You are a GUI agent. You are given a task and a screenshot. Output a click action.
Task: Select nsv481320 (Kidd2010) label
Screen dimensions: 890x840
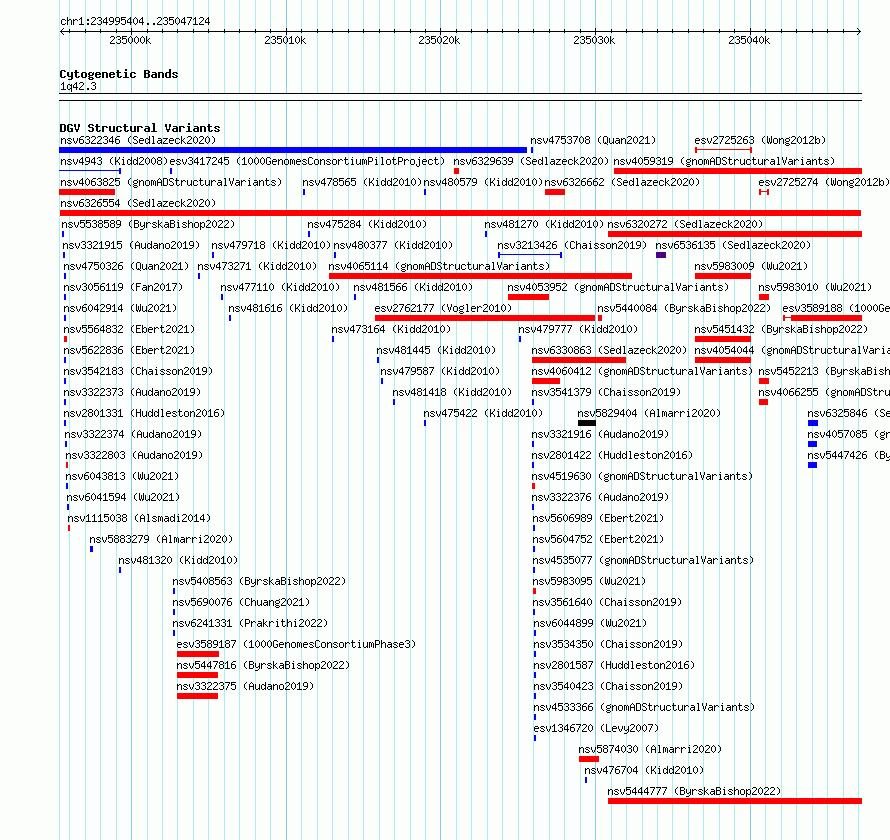point(178,560)
